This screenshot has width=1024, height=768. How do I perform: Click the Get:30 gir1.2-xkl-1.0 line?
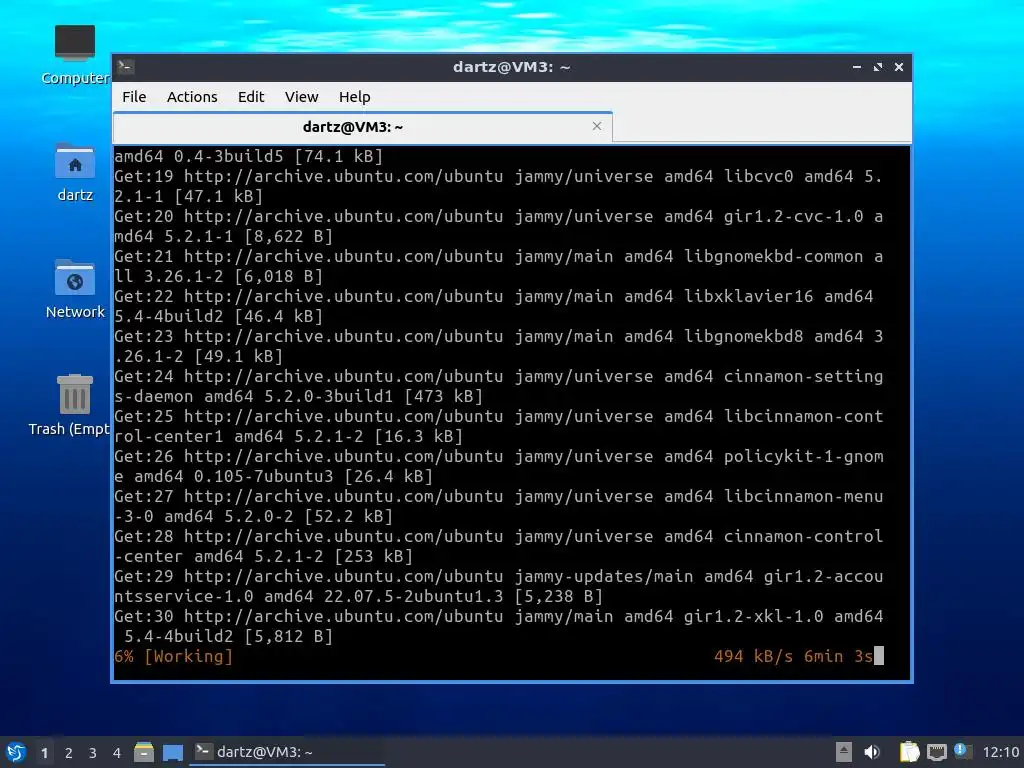(498, 626)
